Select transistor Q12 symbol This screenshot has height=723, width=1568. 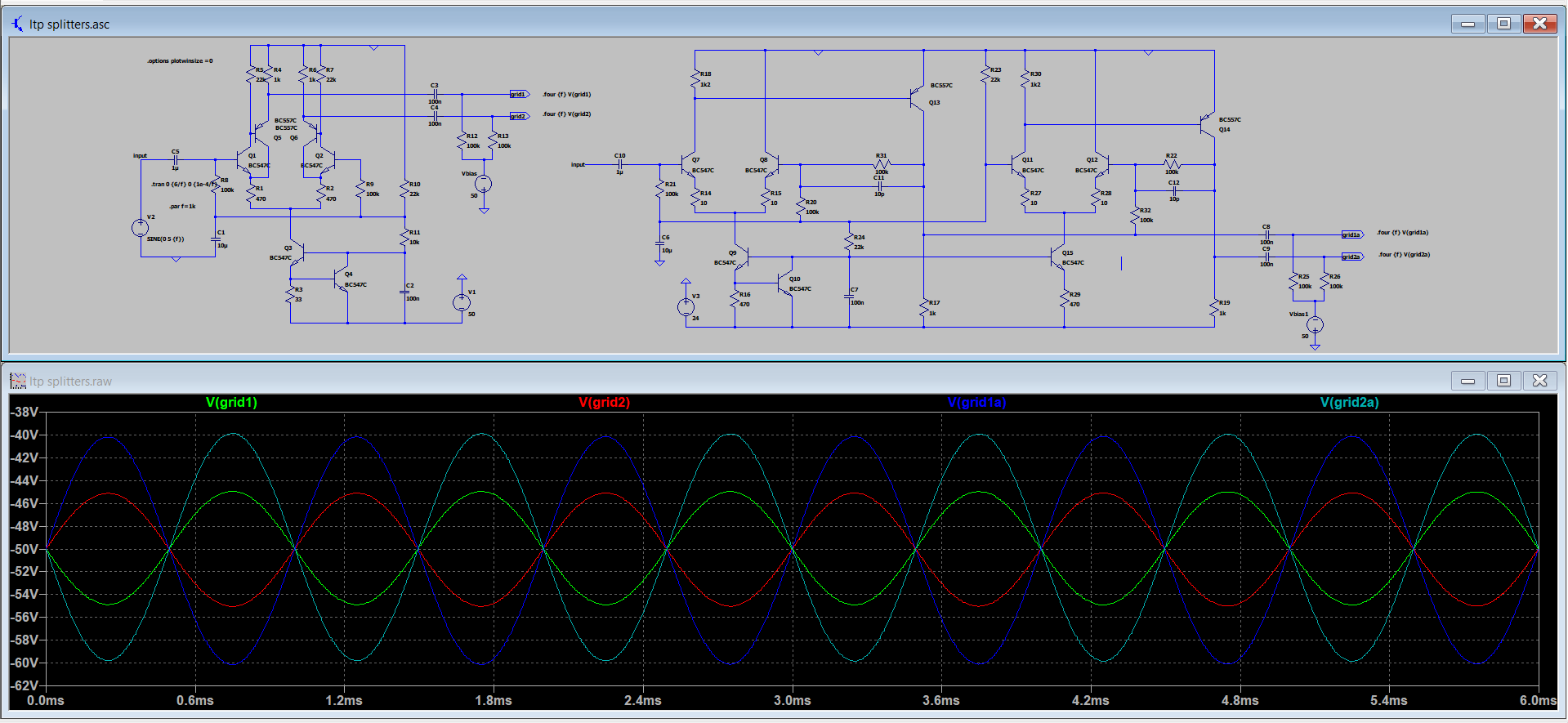(1101, 164)
